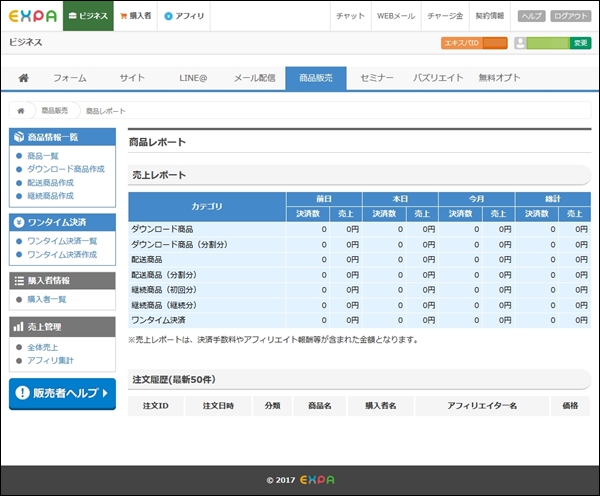Viewport: 600px width, 496px height.
Task: Open 商品一覧 in sidebar
Action: 43,156
